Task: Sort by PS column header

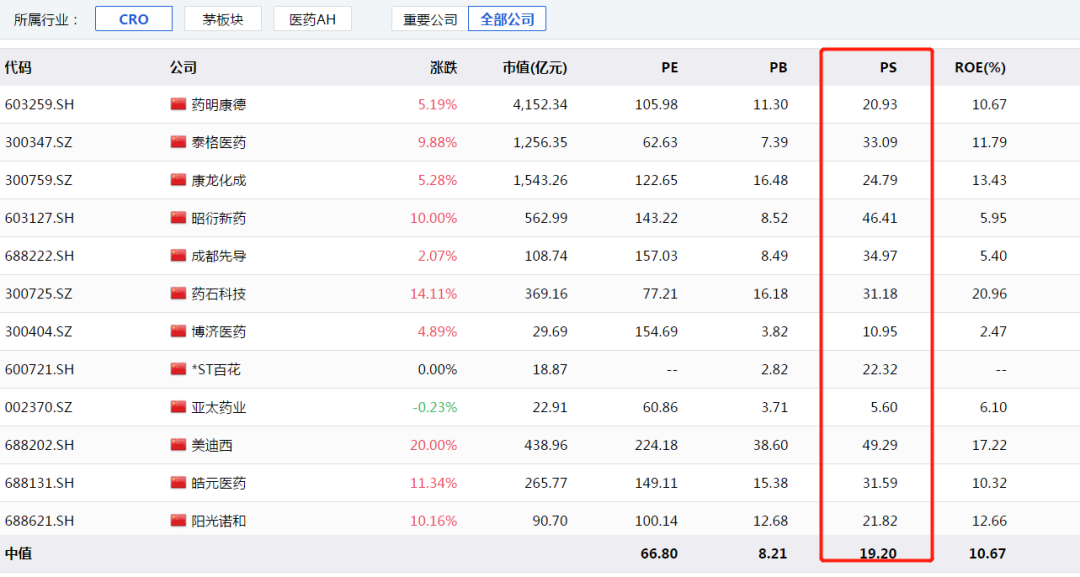Action: coord(889,67)
